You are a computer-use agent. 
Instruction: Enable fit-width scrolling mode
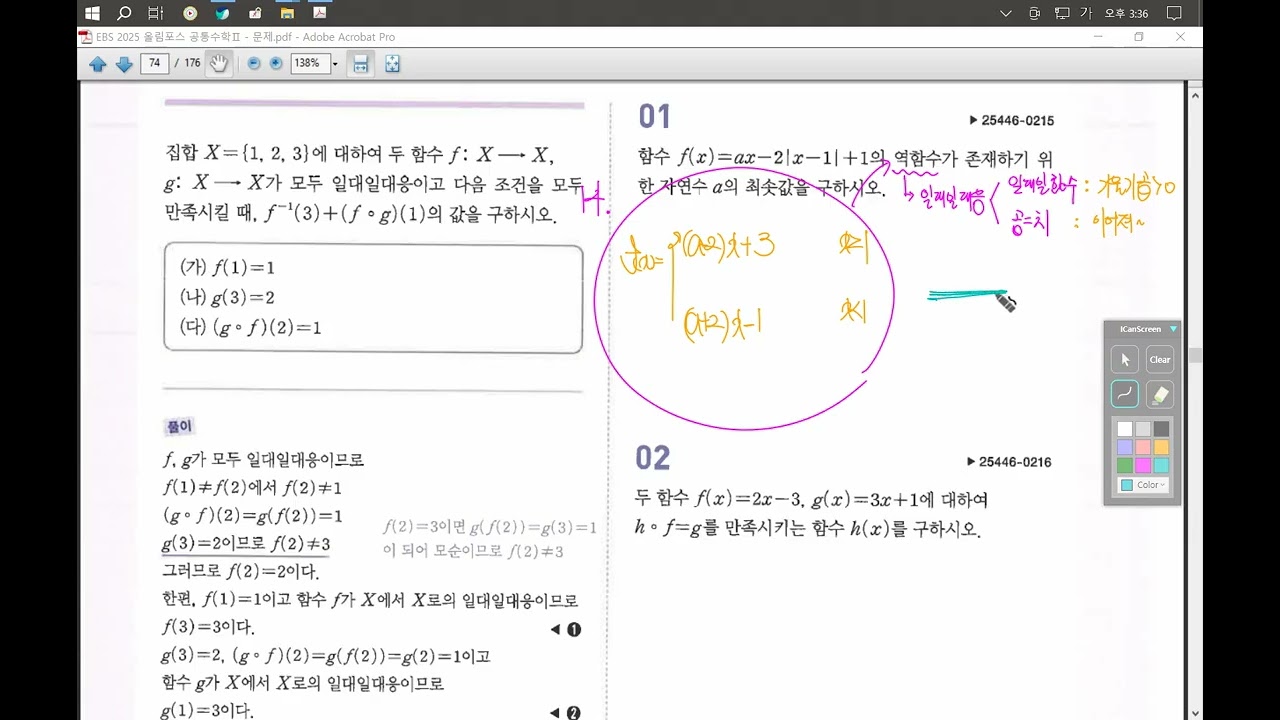[x=361, y=64]
